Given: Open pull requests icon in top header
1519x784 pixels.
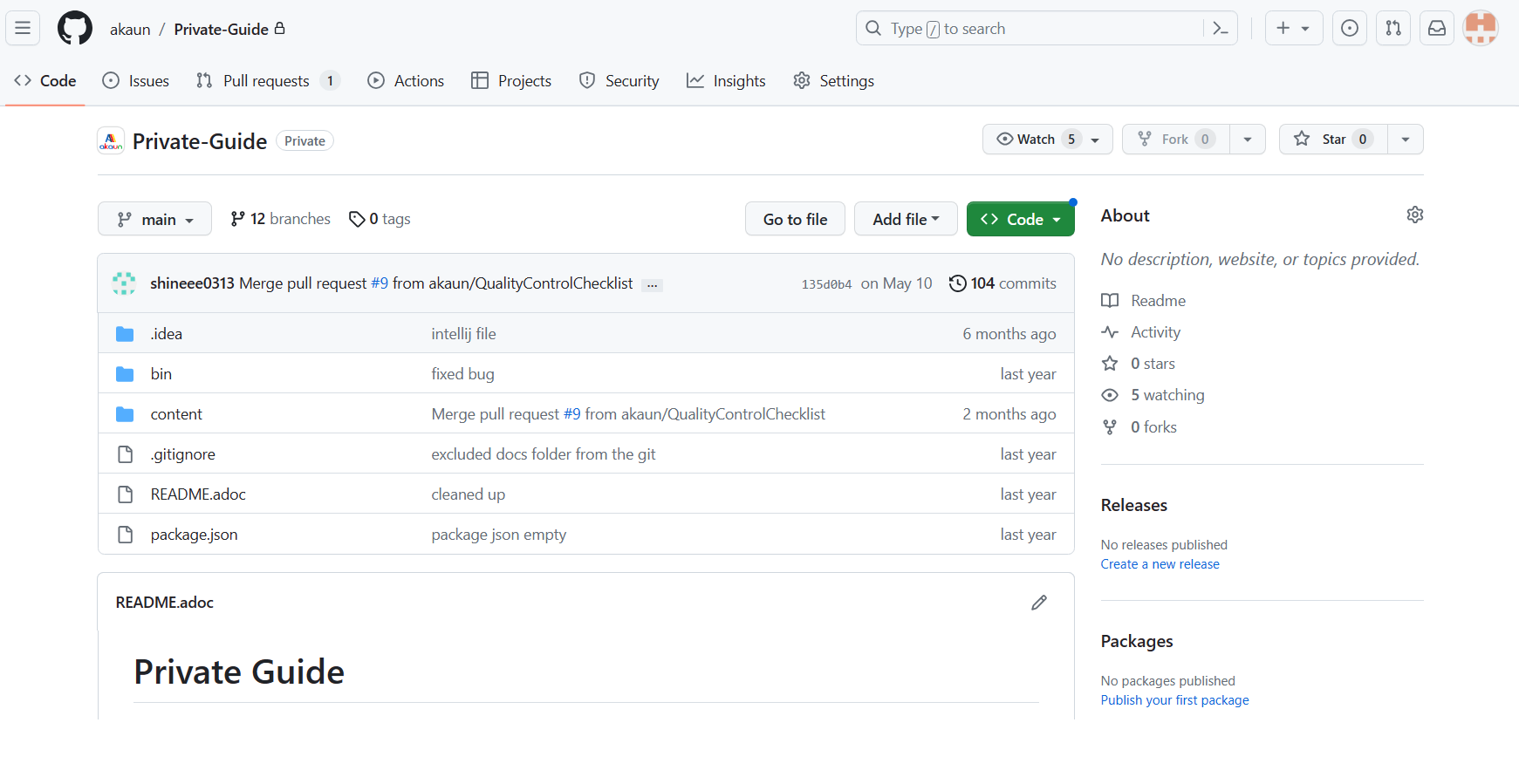Looking at the screenshot, I should [1392, 29].
